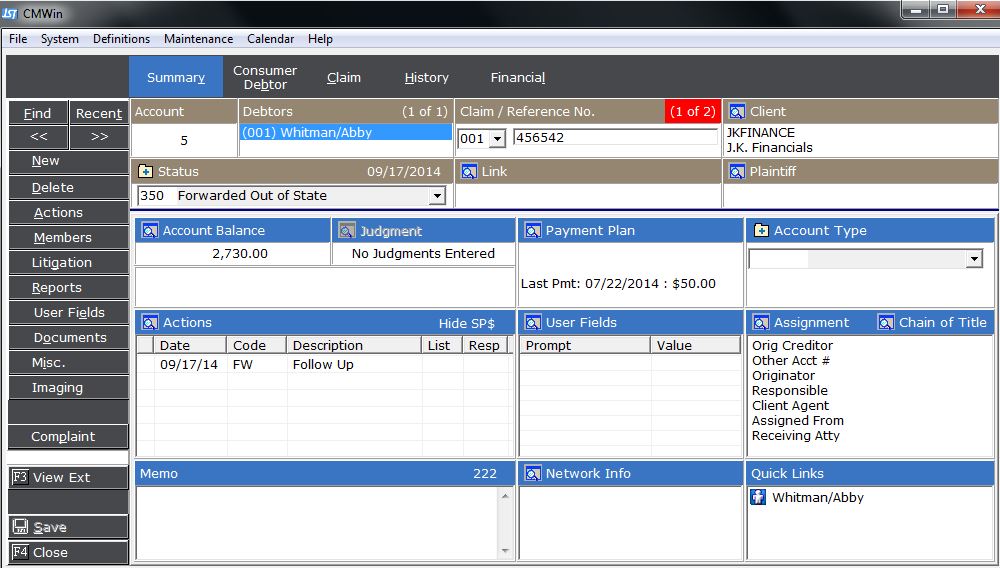Expand the claim number 001 dropdown

[x=497, y=139]
